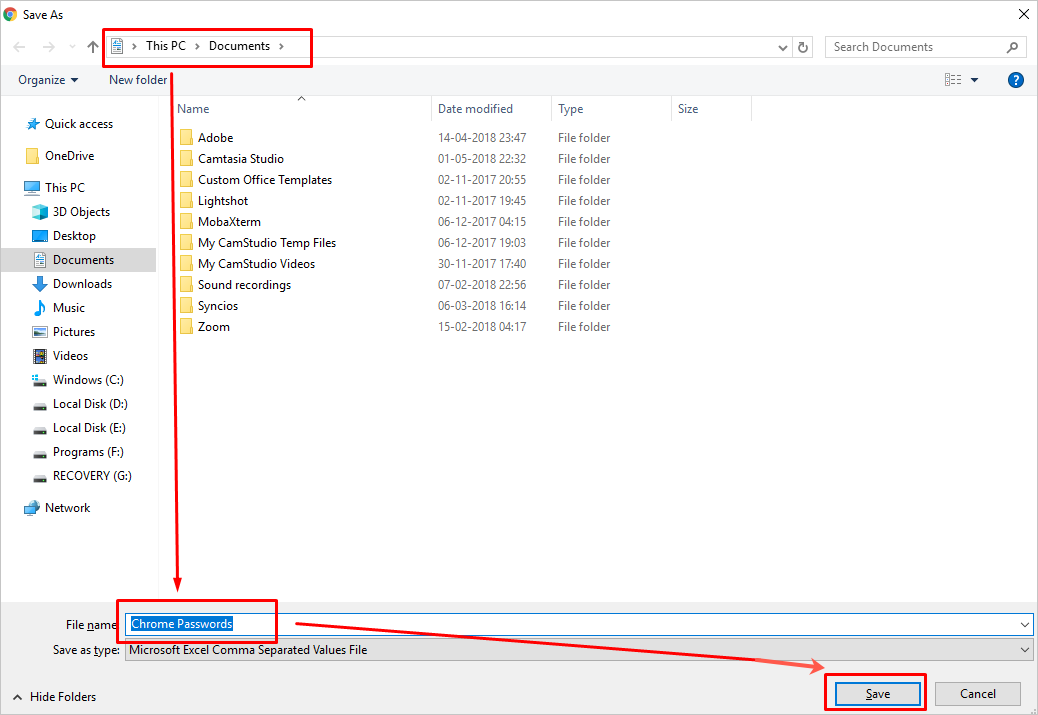Open the change view options dropdown
The image size is (1038, 715).
[974, 80]
